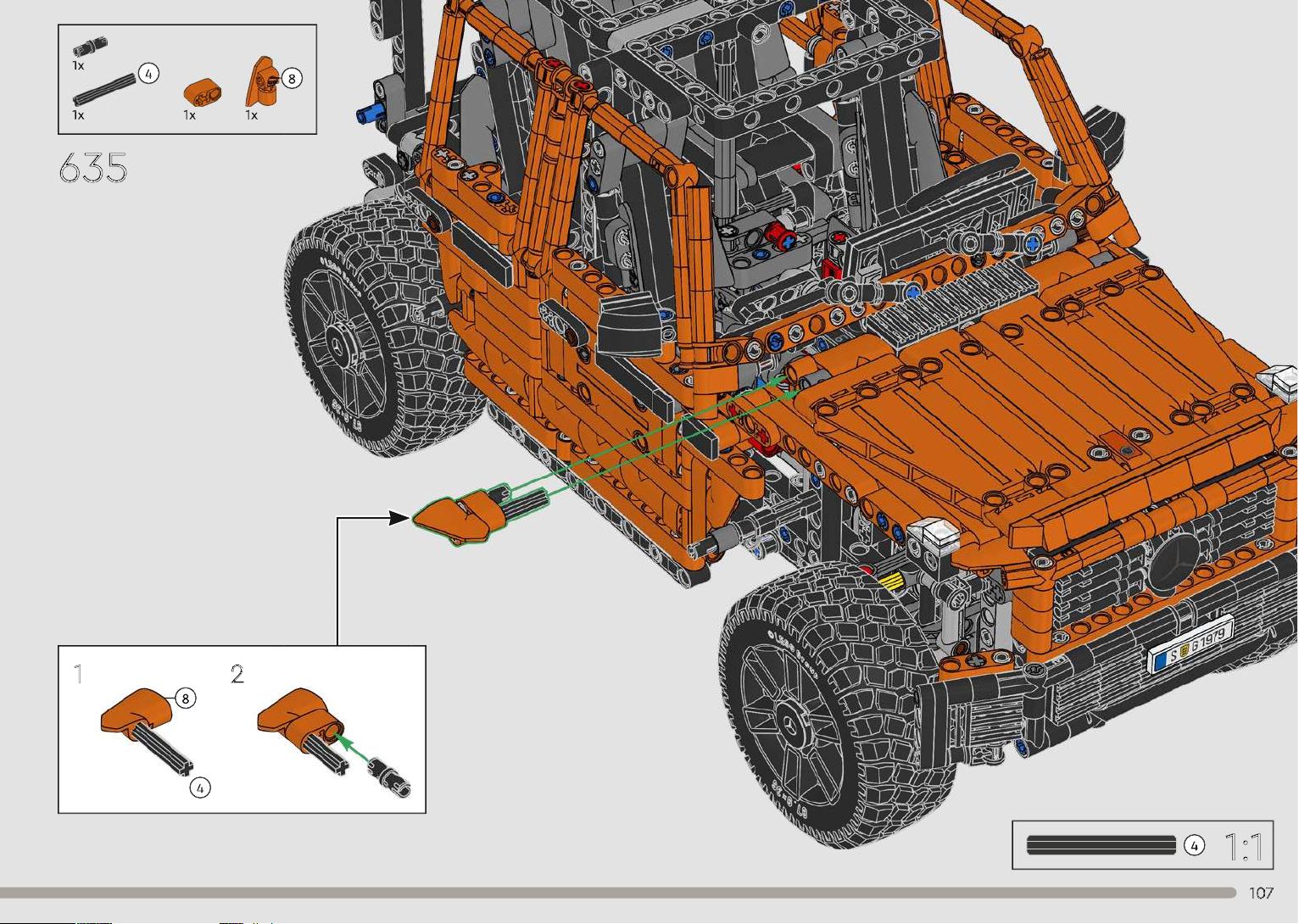Viewport: 1299px width, 924px height.
Task: Click the circled 8 in sub-step 1
Action: [x=185, y=698]
